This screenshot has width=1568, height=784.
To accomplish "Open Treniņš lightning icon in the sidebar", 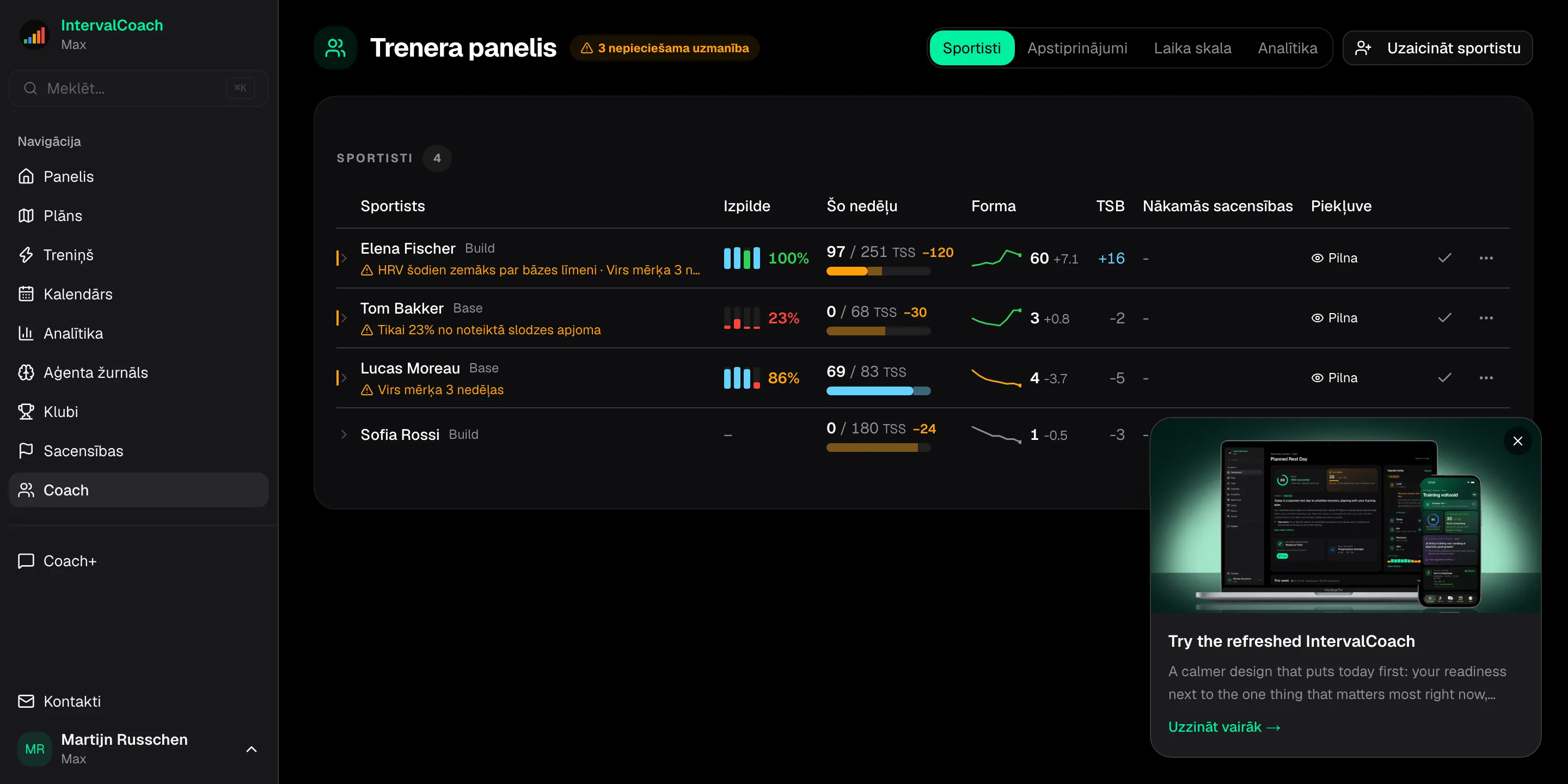I will point(26,255).
